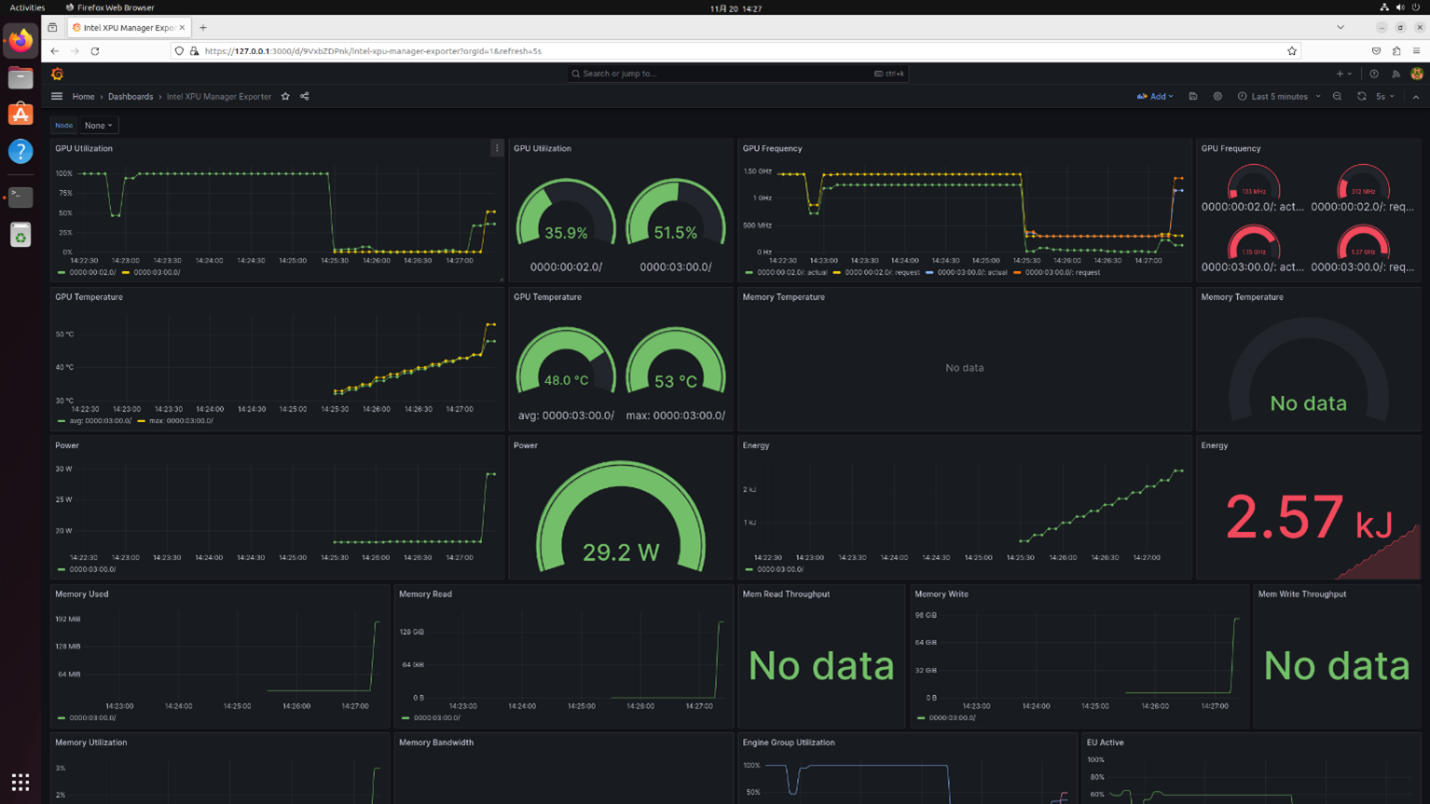
Task: Open the Node variable None dropdown
Action: pyautogui.click(x=98, y=126)
